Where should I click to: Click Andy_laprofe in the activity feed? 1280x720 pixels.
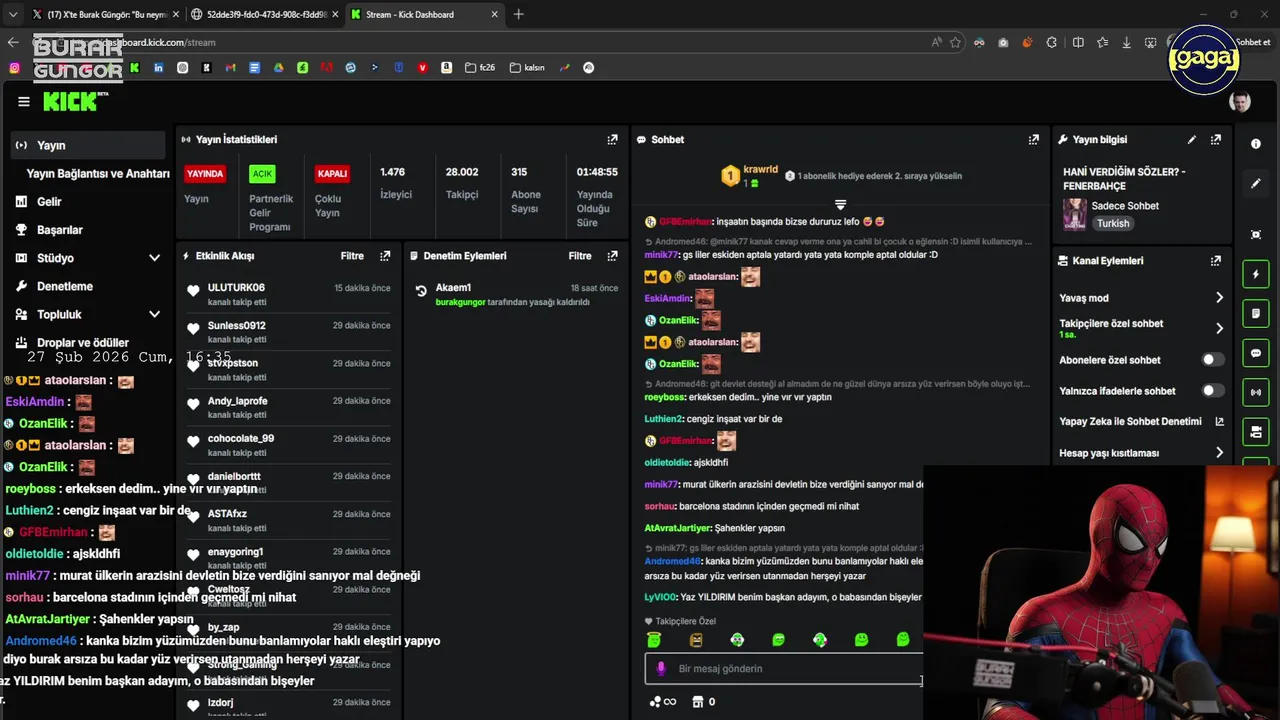(x=237, y=401)
